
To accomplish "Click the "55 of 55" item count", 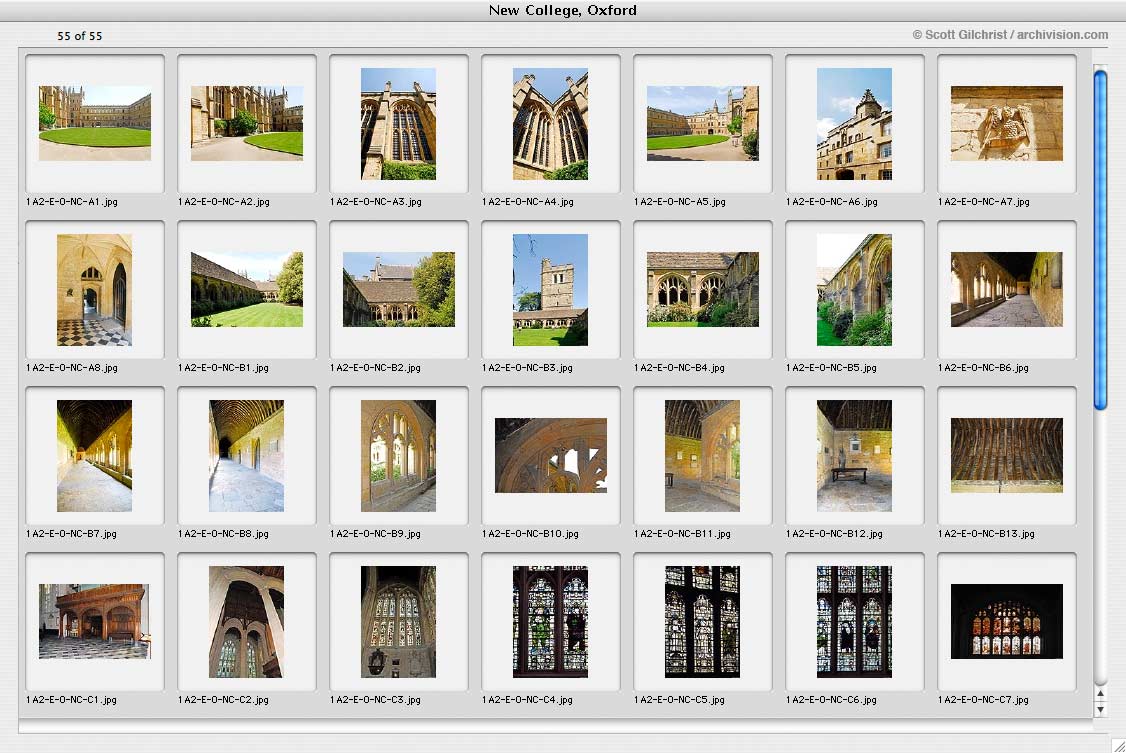I will pyautogui.click(x=80, y=36).
